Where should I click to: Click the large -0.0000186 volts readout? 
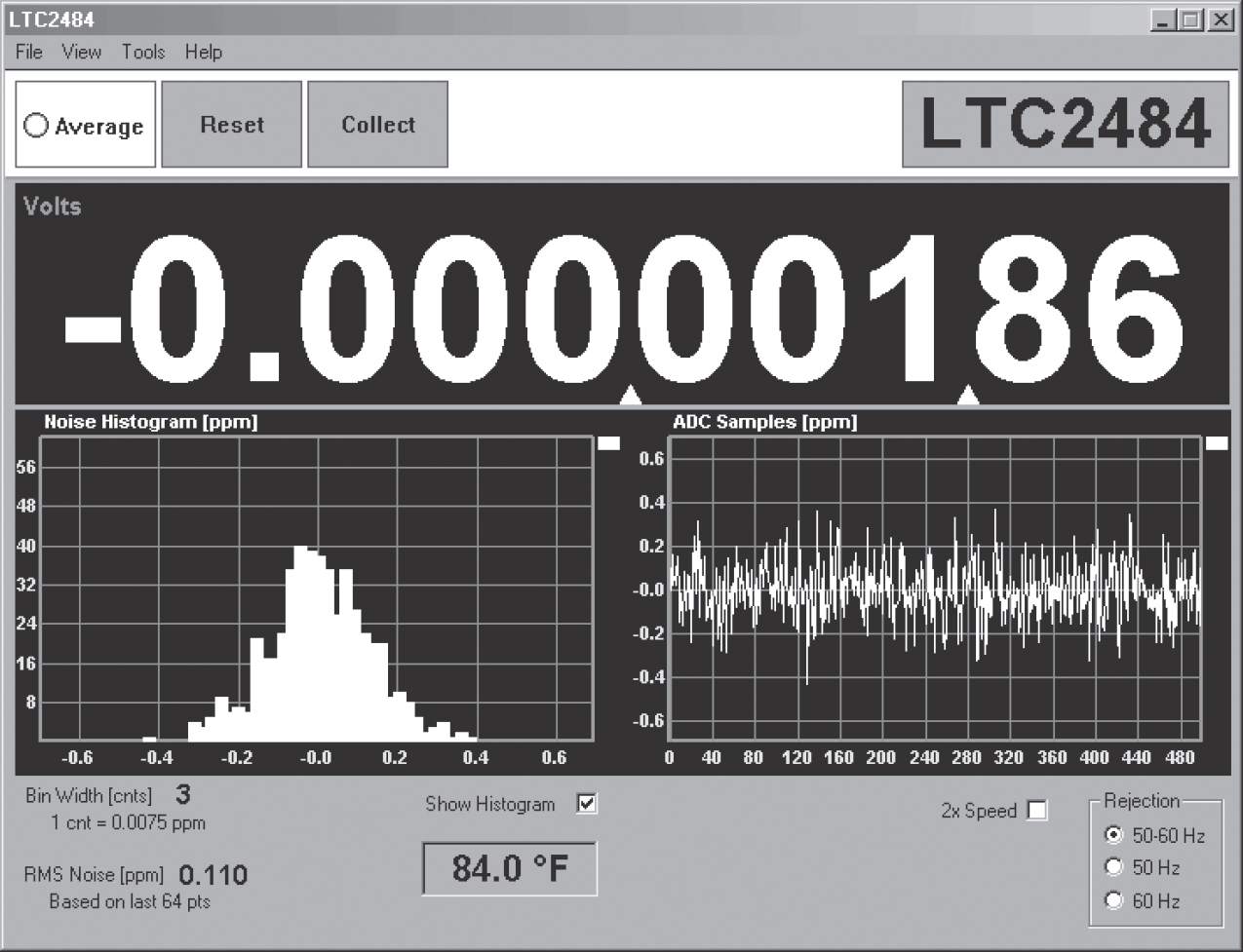coord(624,308)
